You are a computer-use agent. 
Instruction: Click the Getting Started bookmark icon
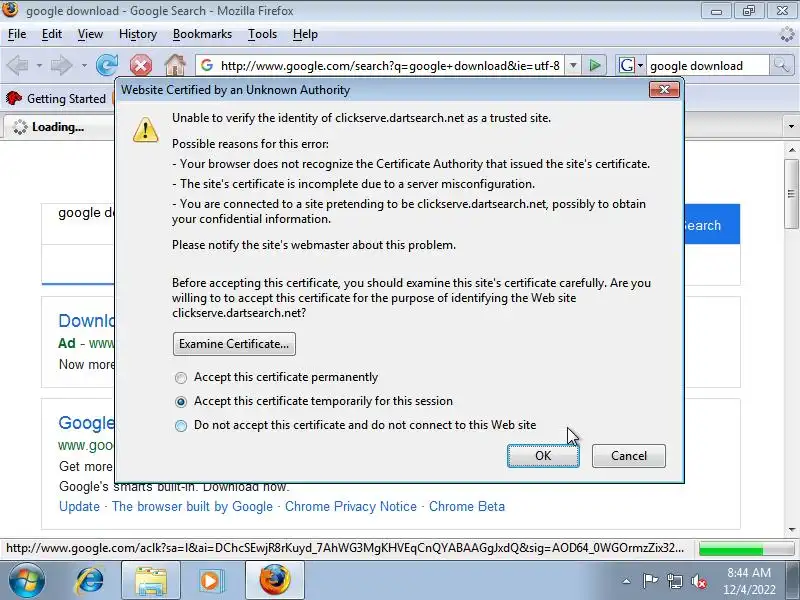coord(14,98)
